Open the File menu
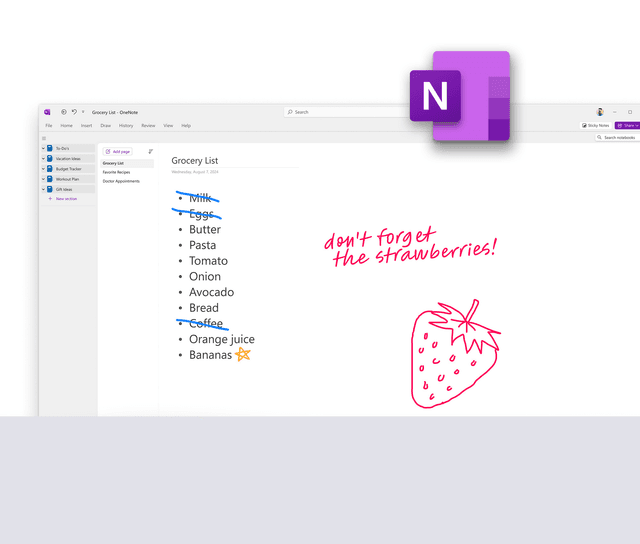Viewport: 640px width, 544px height. click(x=49, y=126)
